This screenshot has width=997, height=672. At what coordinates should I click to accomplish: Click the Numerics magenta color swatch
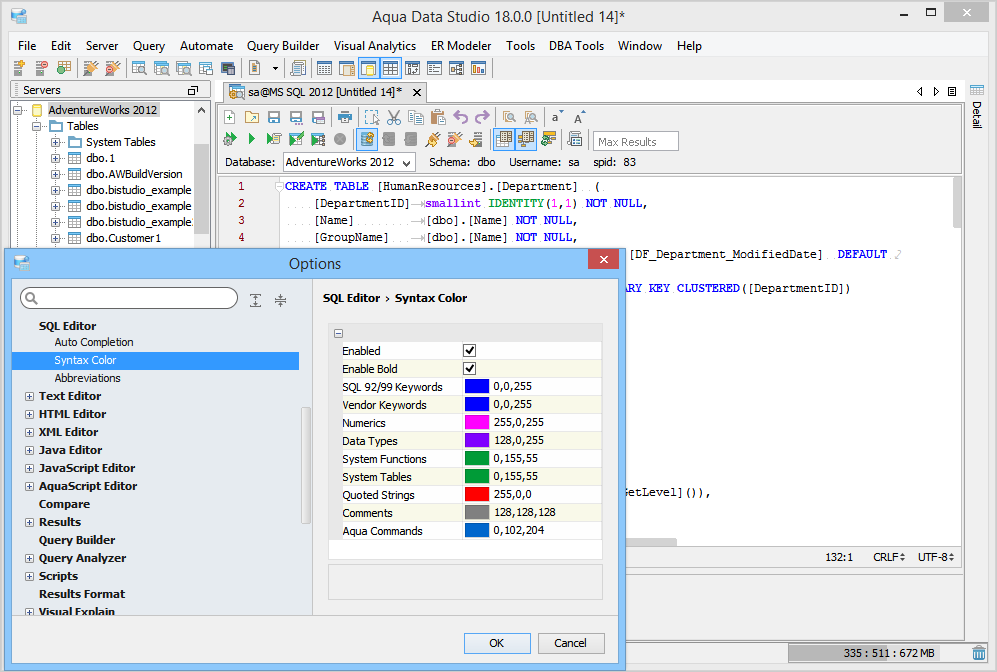pos(477,422)
